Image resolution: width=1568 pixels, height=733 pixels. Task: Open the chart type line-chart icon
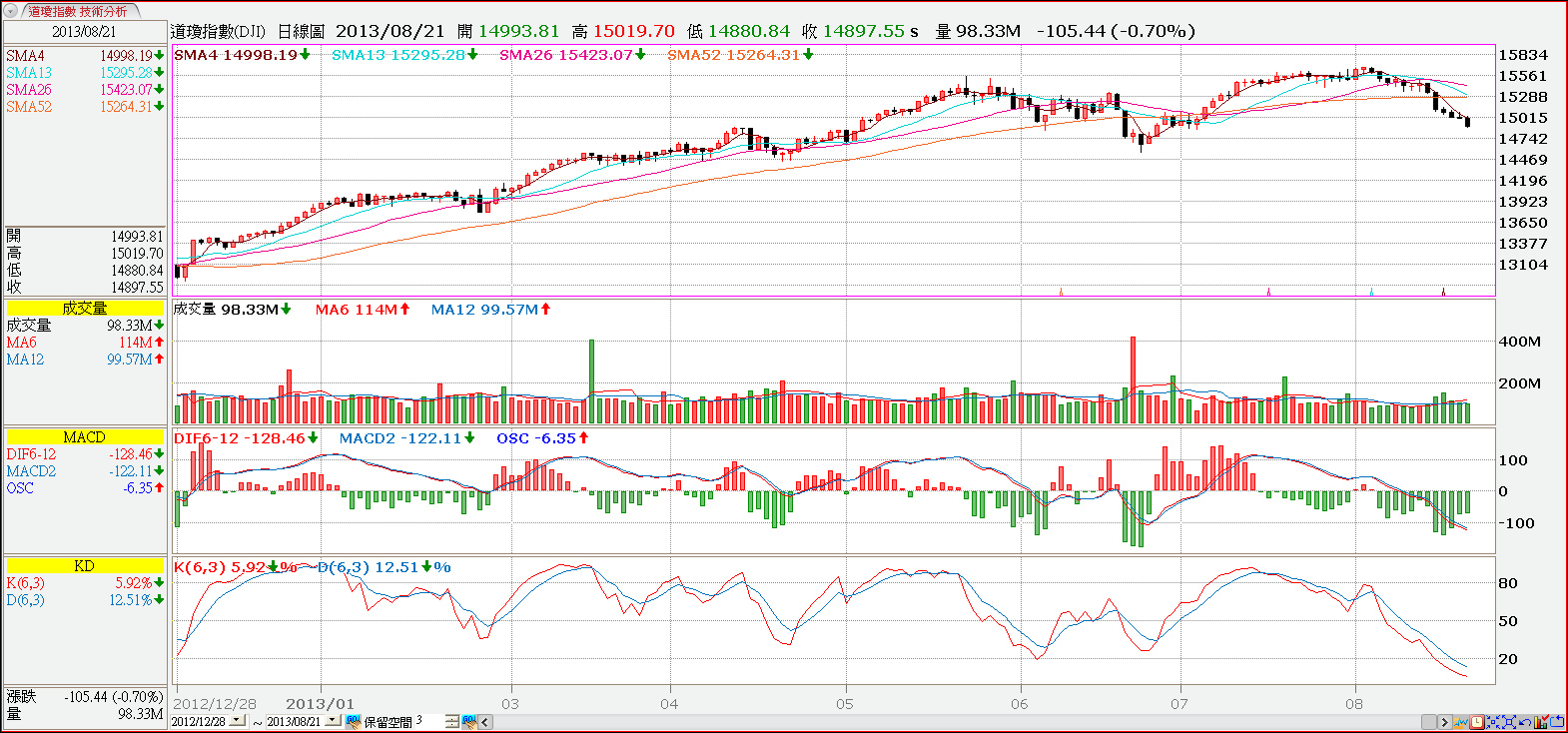coord(1461,722)
